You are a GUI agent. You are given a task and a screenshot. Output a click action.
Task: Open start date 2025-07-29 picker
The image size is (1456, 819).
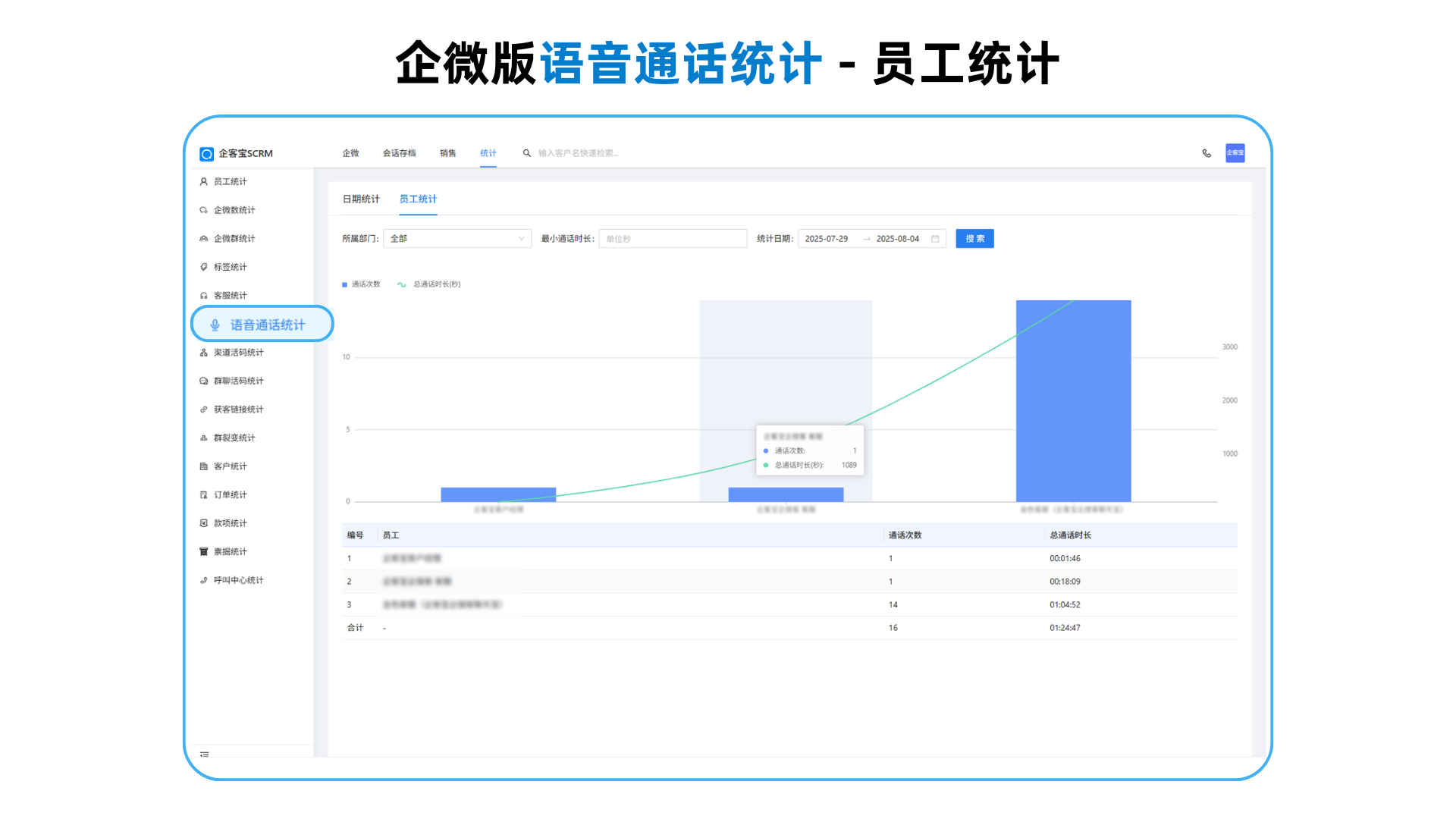827,239
